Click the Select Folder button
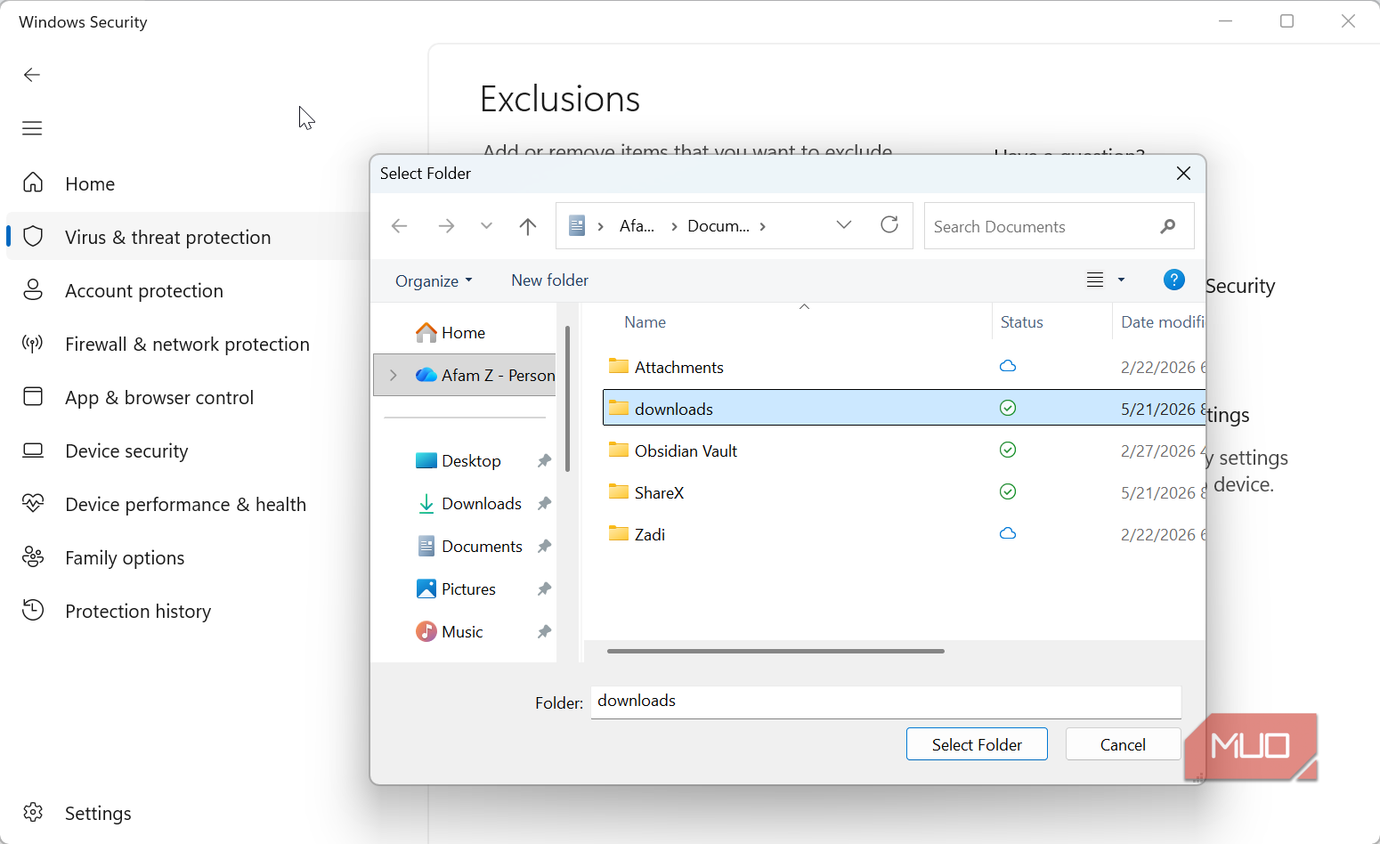This screenshot has width=1380, height=844. [977, 745]
